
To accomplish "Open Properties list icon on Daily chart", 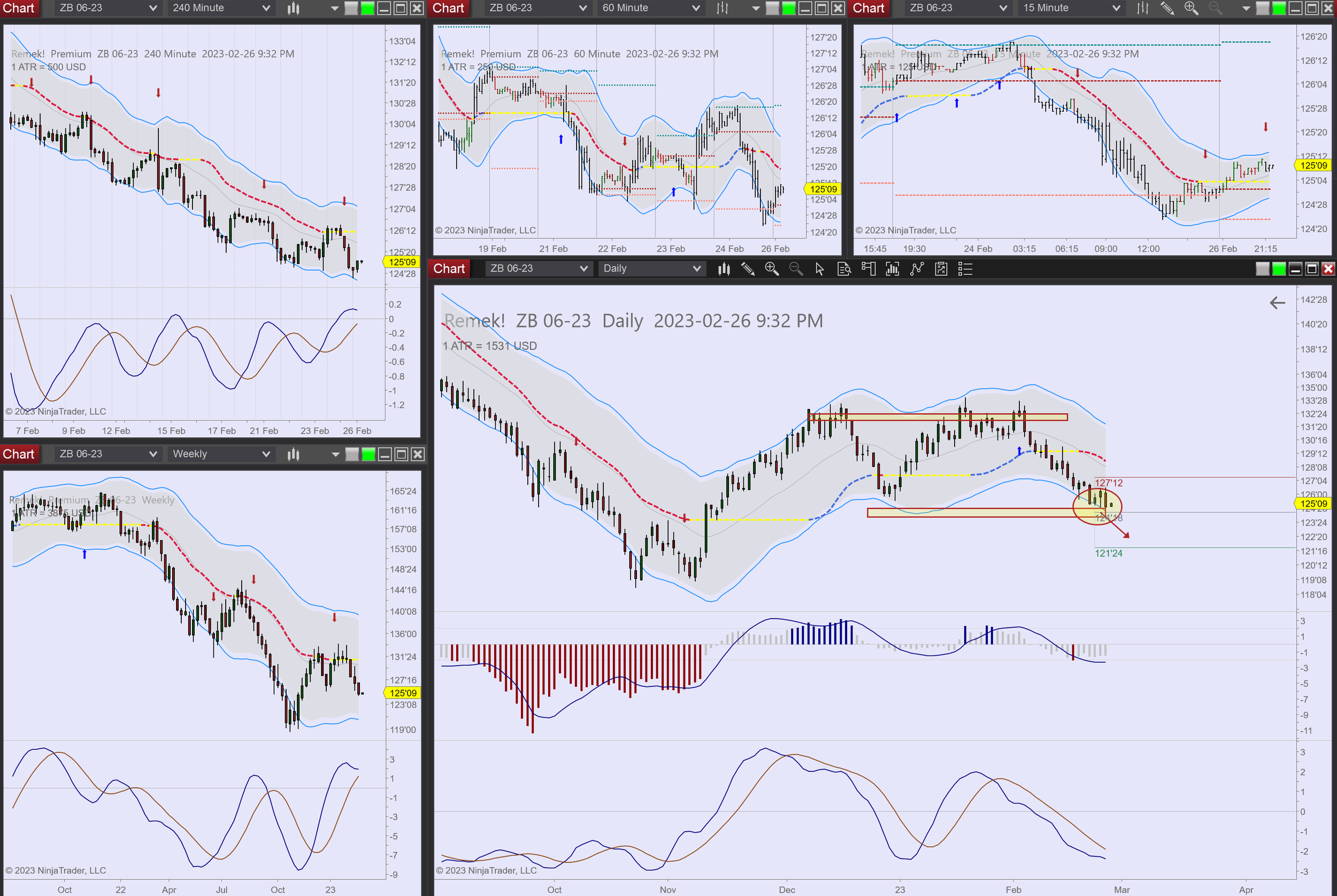I will pyautogui.click(x=965, y=268).
